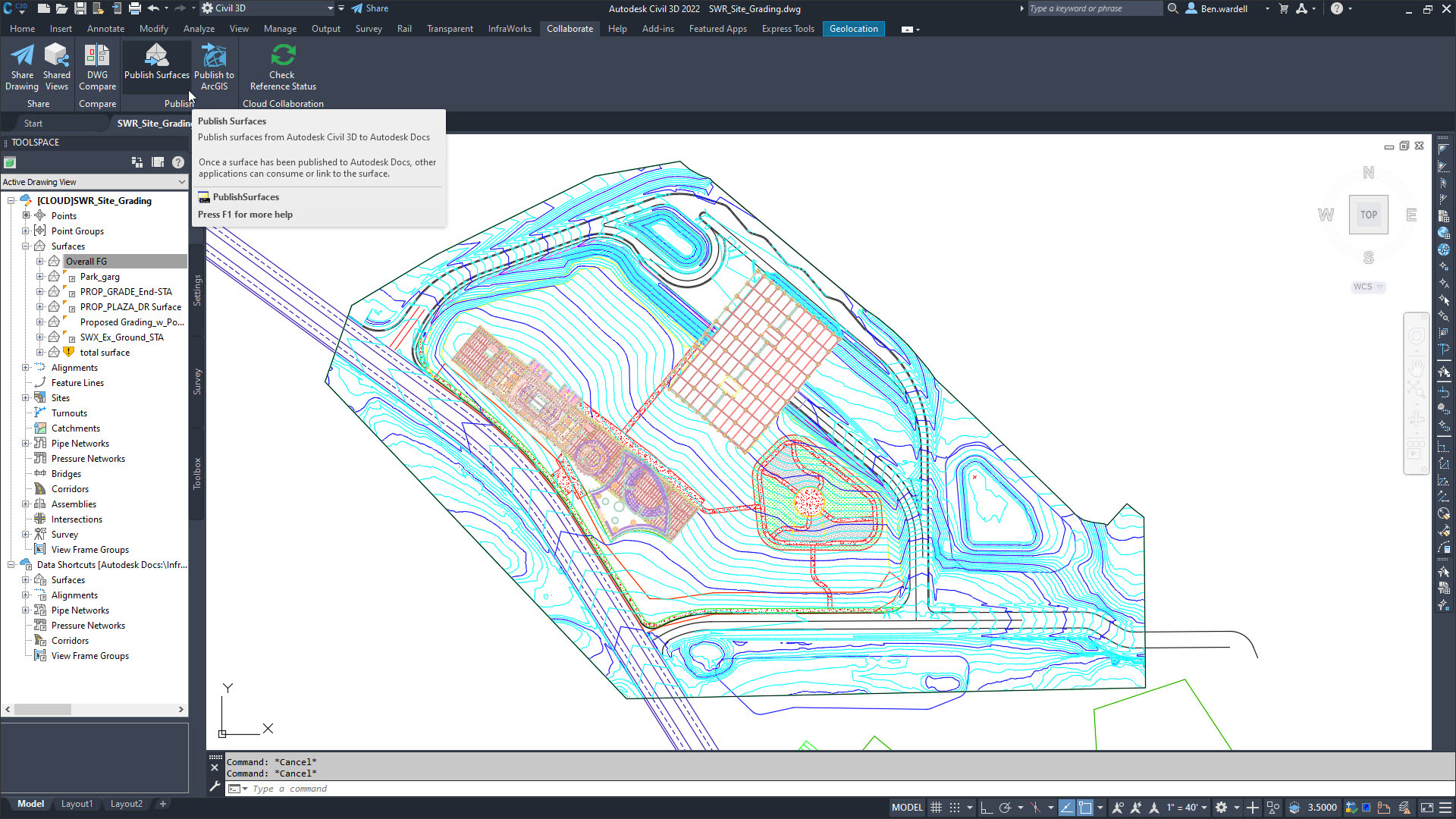Click the search magnifier icon in title bar

(1172, 8)
